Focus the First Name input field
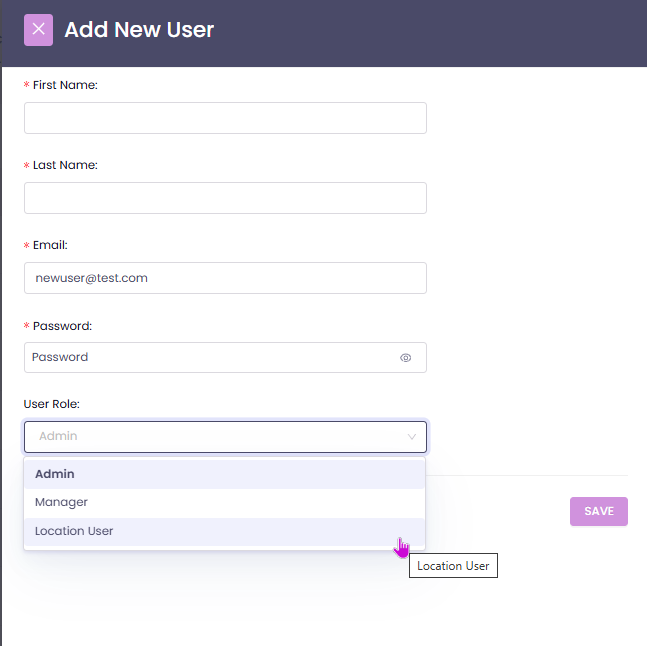The height and width of the screenshot is (646, 647). pyautogui.click(x=225, y=118)
